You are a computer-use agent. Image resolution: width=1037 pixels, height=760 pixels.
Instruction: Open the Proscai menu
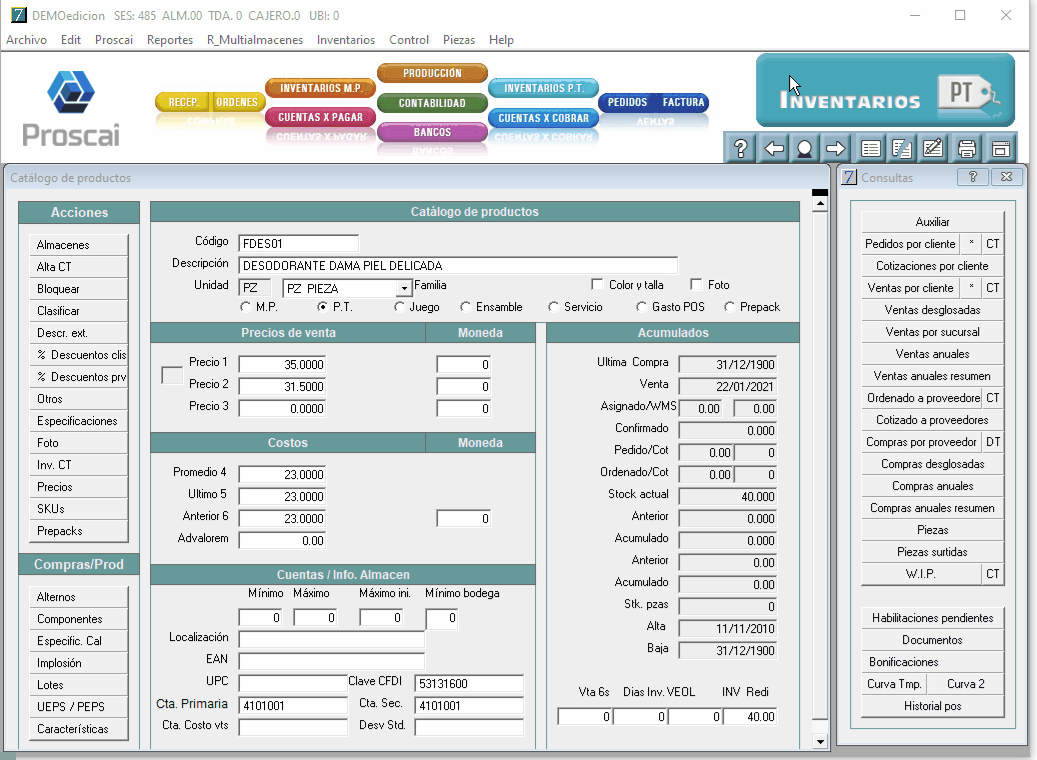pyautogui.click(x=114, y=40)
